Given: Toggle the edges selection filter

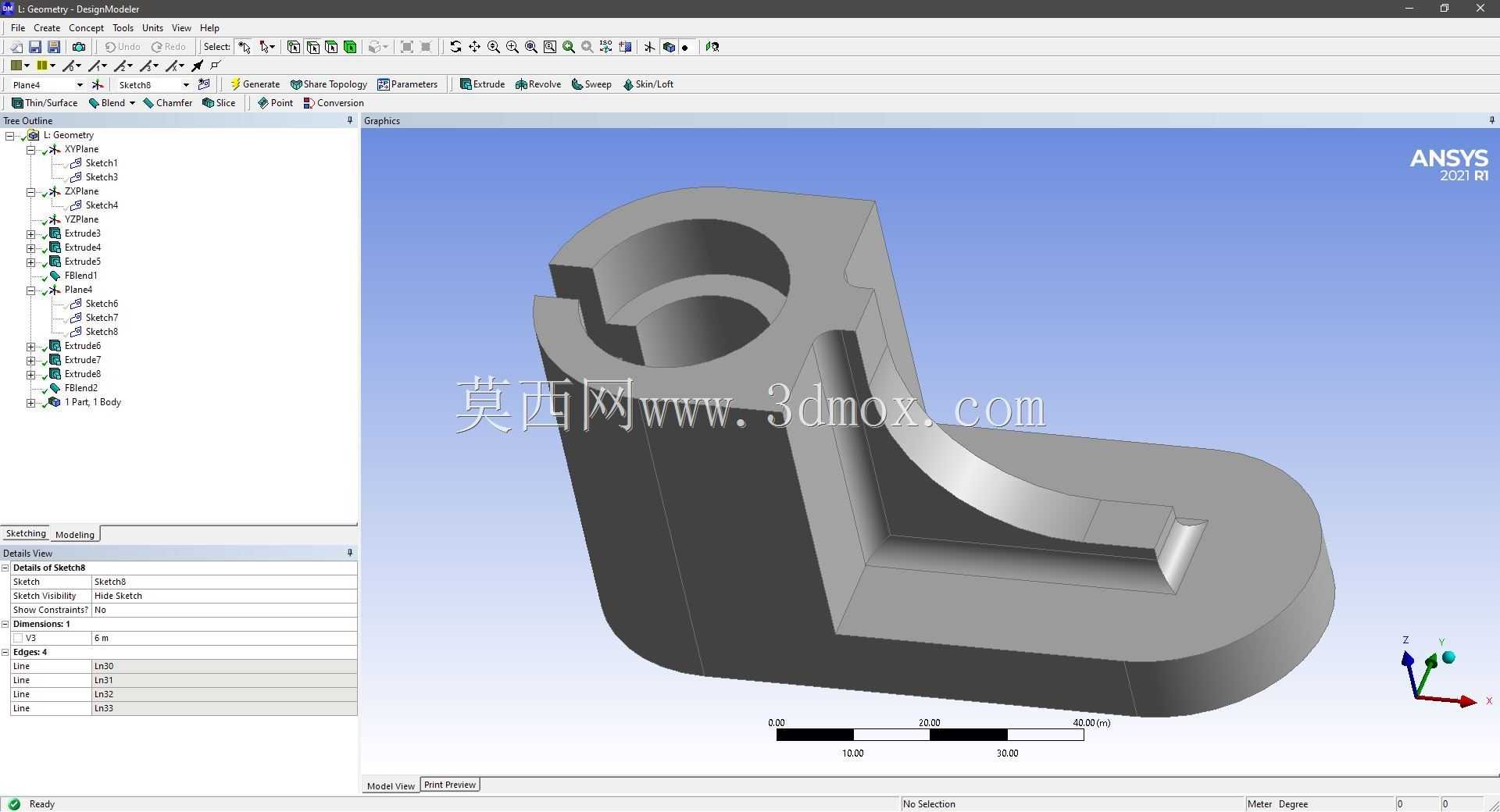Looking at the screenshot, I should [312, 47].
